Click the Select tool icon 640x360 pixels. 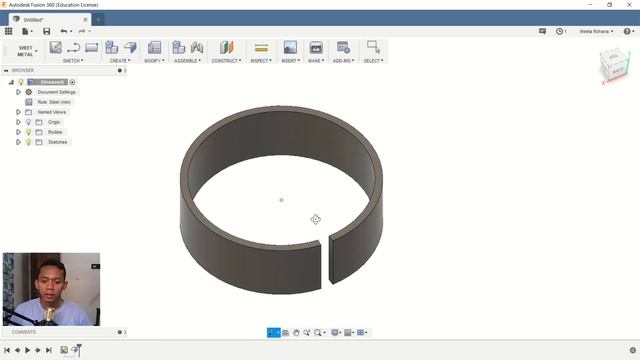coord(373,47)
